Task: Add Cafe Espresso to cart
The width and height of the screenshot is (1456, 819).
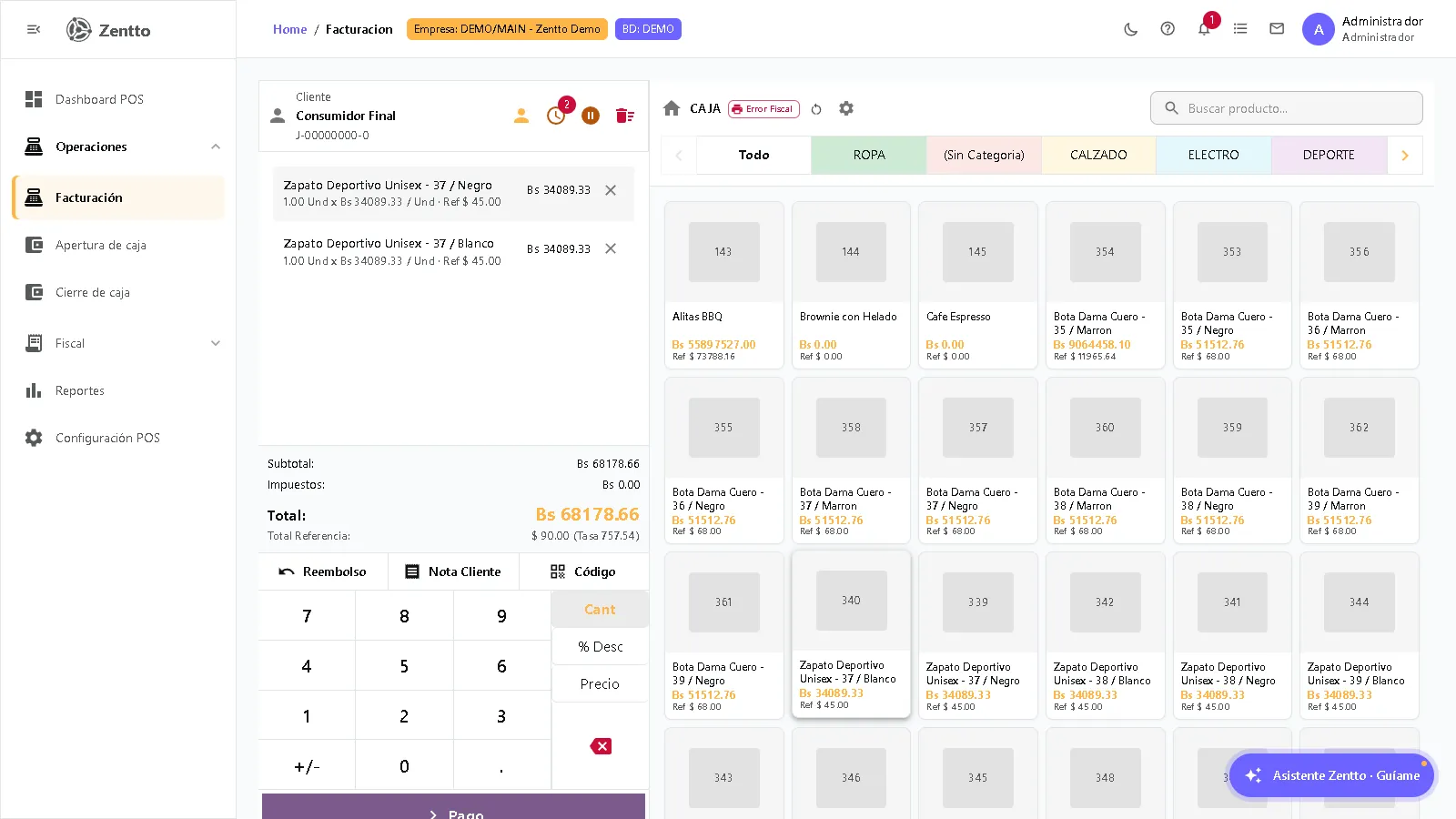Action: [x=977, y=285]
